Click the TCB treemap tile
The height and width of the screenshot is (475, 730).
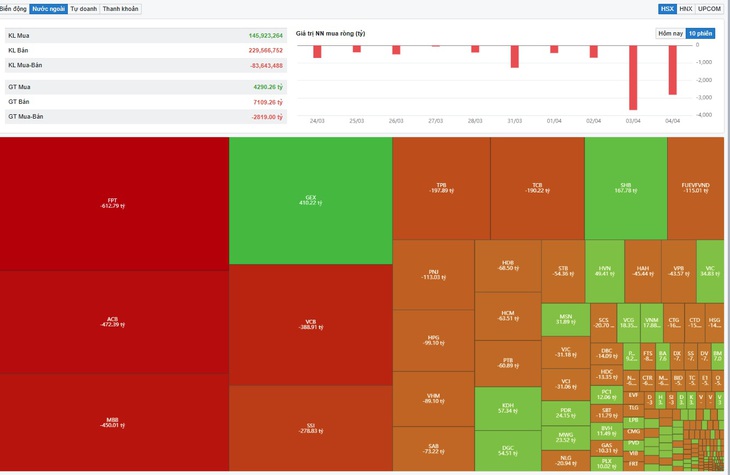[x=537, y=188]
